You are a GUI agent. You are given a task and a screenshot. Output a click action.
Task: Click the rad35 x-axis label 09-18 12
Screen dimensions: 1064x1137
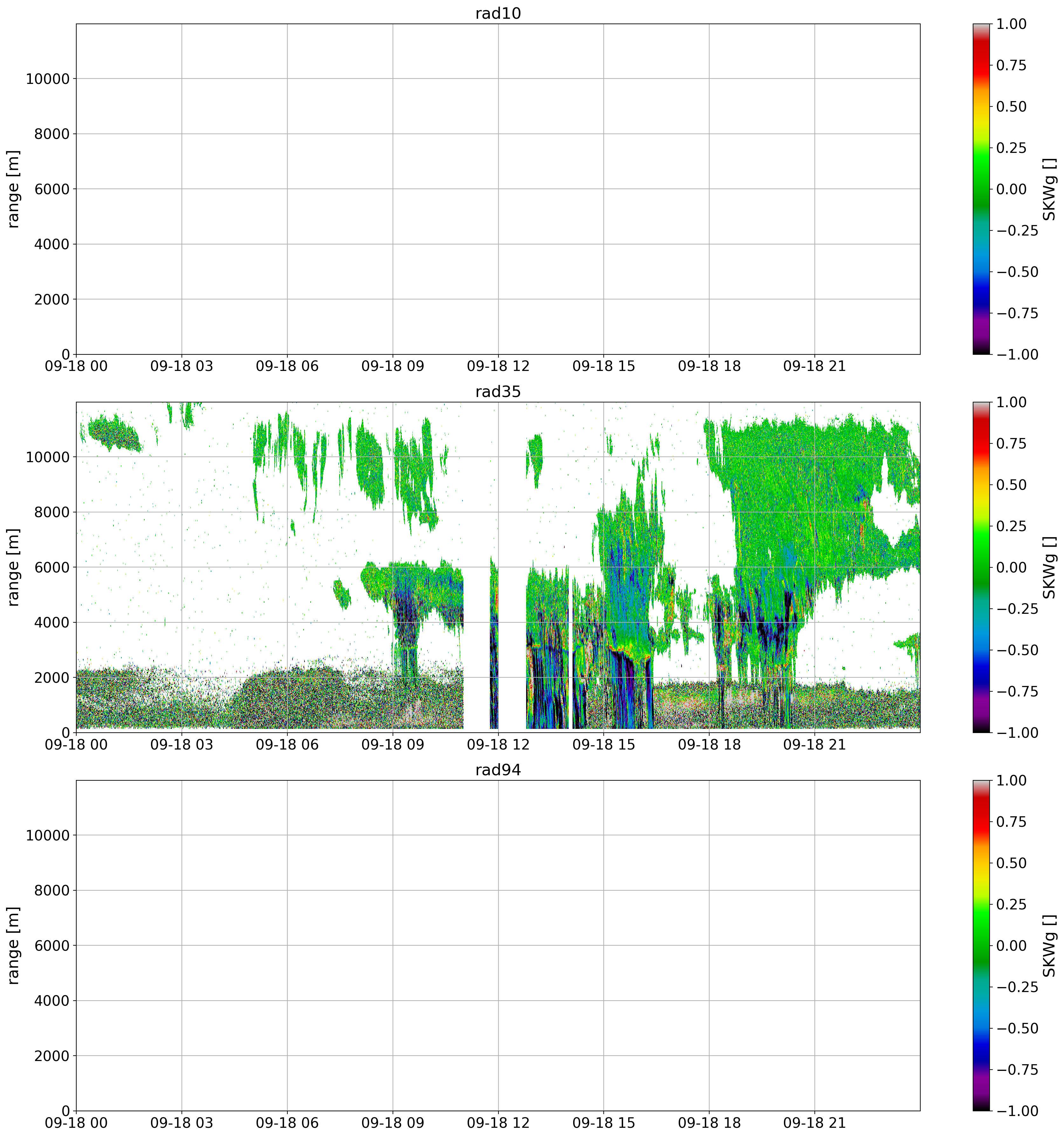click(x=498, y=745)
